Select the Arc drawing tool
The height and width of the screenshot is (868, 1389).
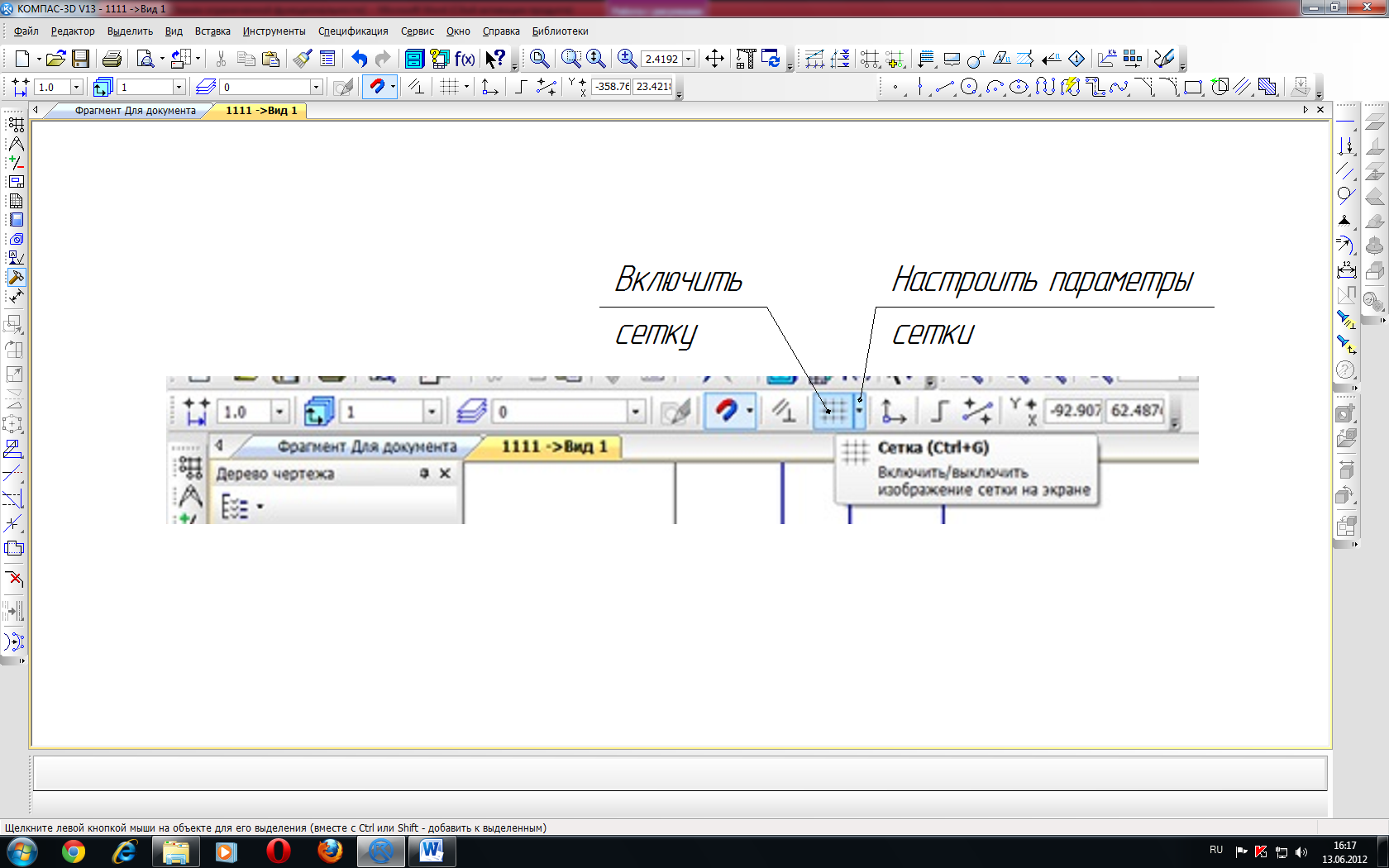click(995, 86)
